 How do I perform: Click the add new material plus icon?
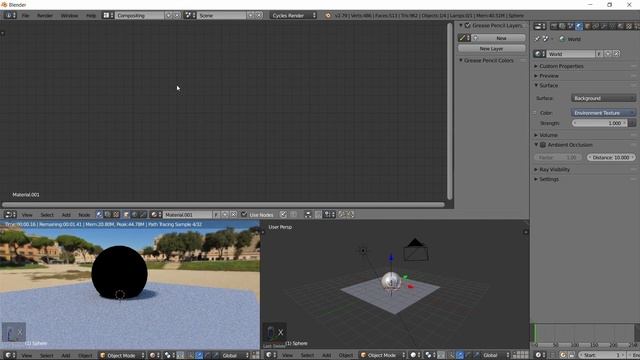coord(225,214)
